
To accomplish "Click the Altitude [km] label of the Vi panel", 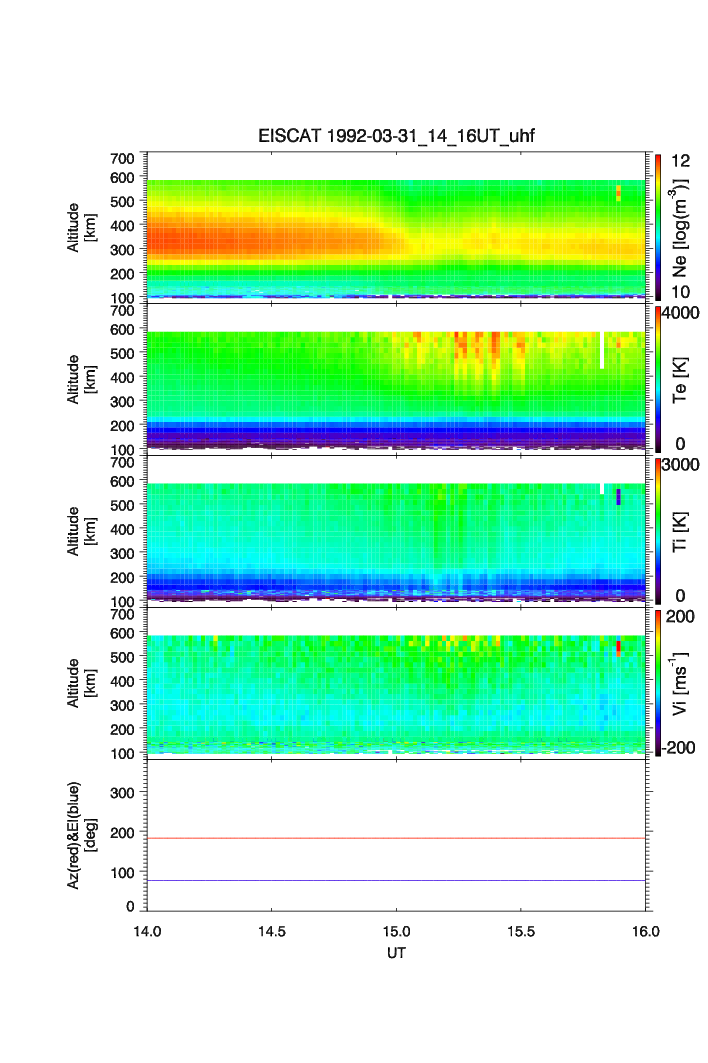I will pos(81,683).
